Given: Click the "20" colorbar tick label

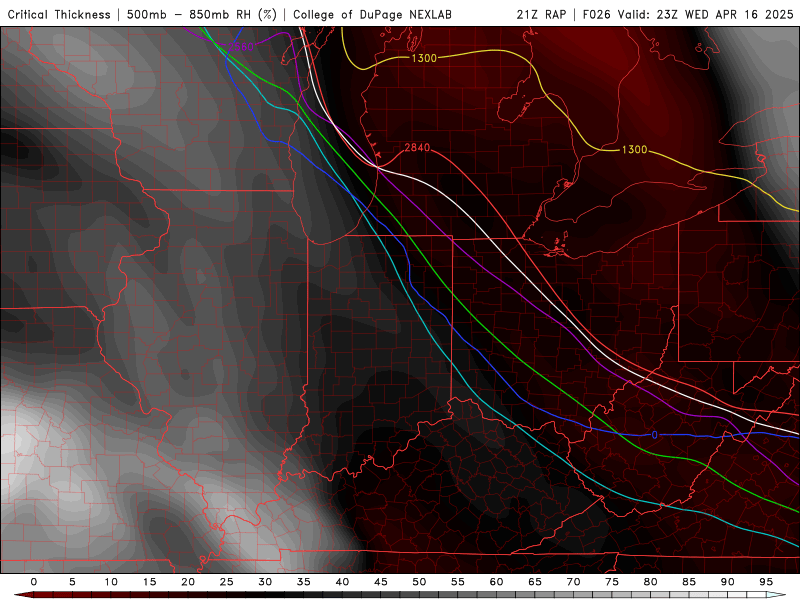Looking at the screenshot, I should [x=188, y=582].
